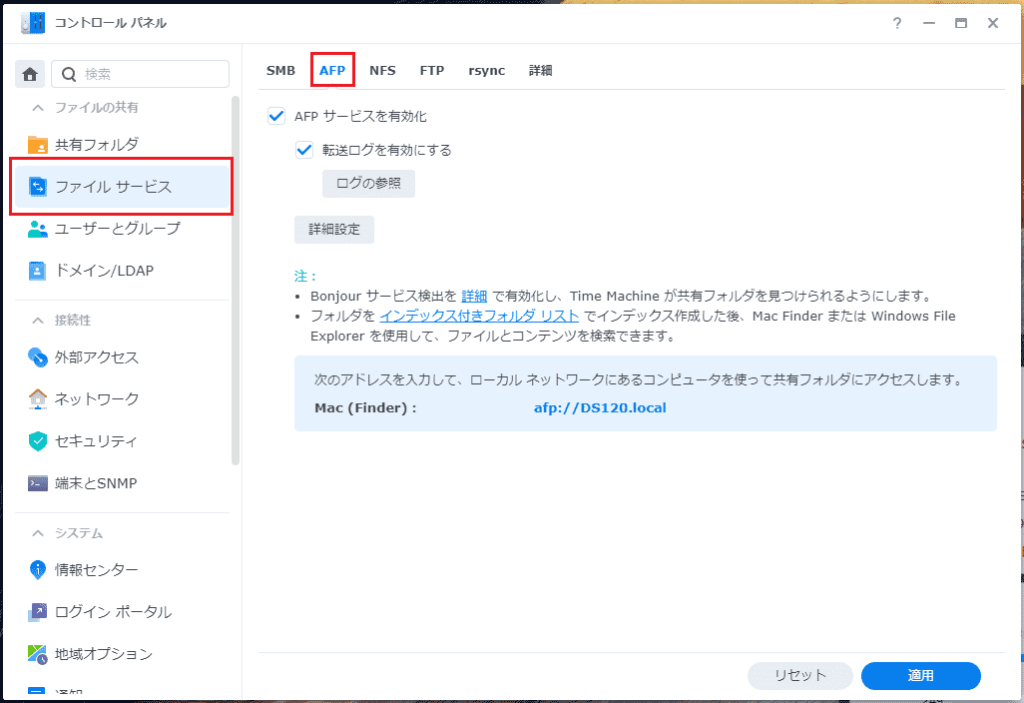Click the afp://DS120.local address link
Viewport: 1024px width, 703px height.
tap(600, 408)
